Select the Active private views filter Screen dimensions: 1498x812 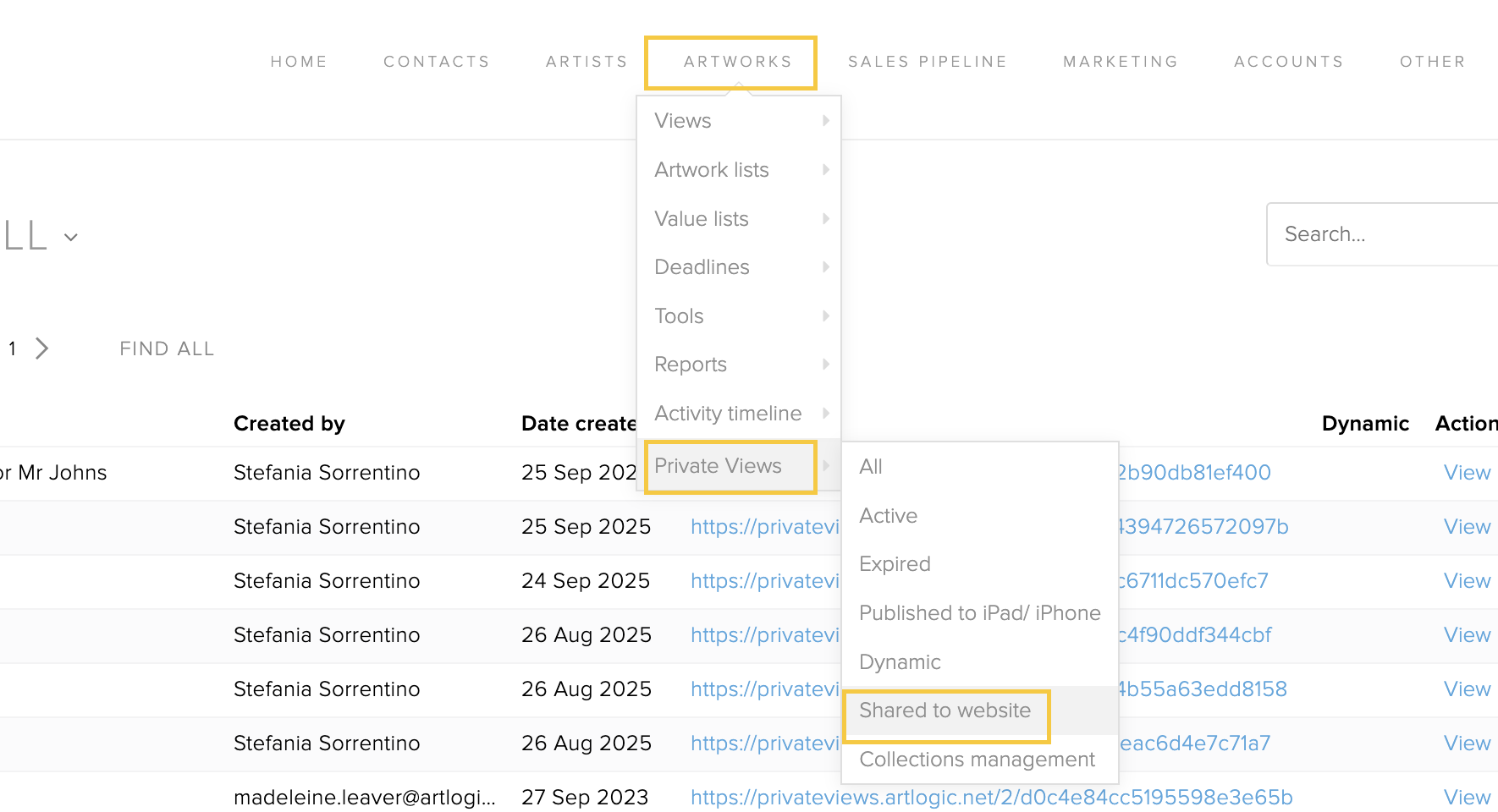tap(888, 516)
